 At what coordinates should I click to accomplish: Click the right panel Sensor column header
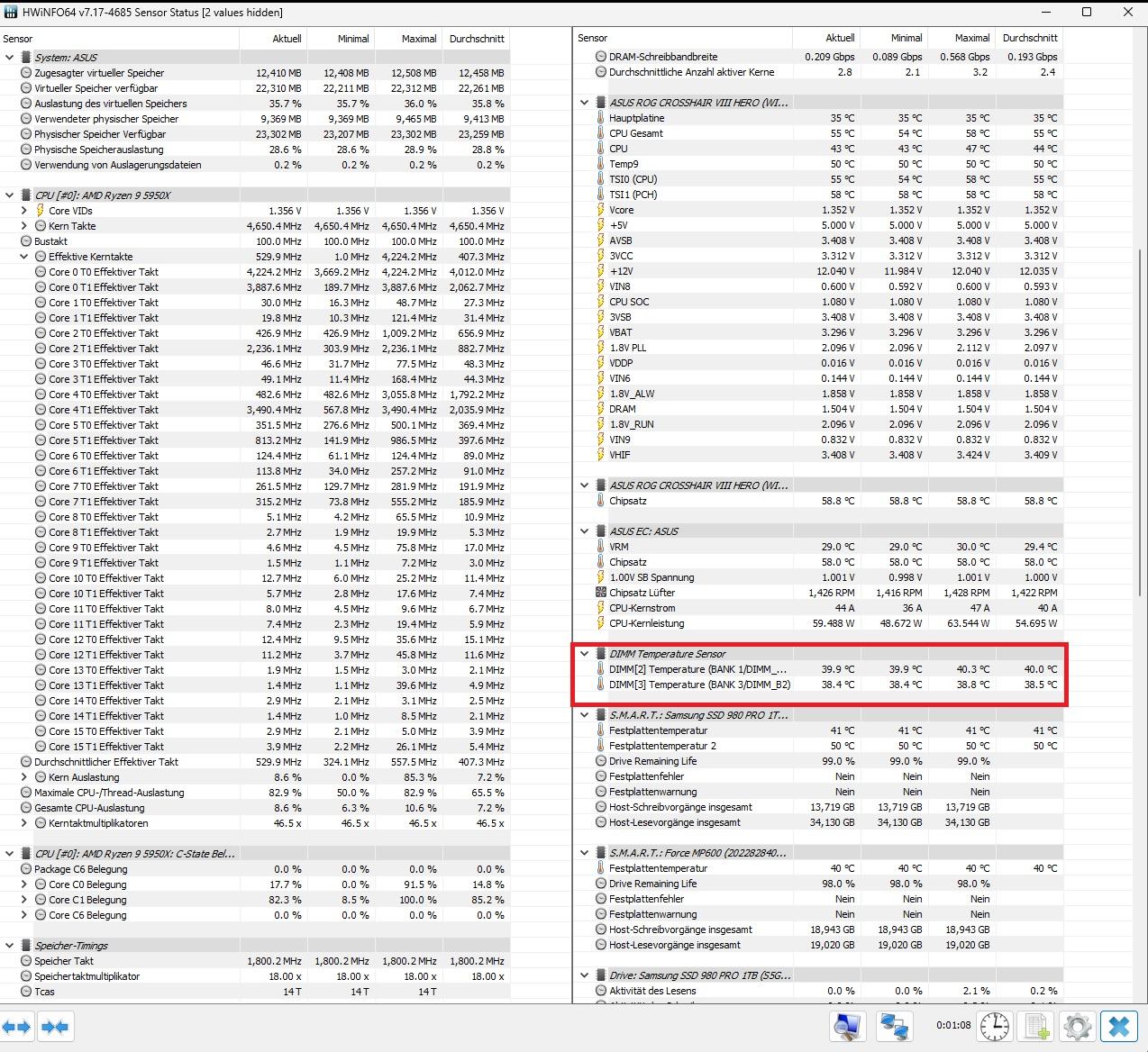coord(682,38)
